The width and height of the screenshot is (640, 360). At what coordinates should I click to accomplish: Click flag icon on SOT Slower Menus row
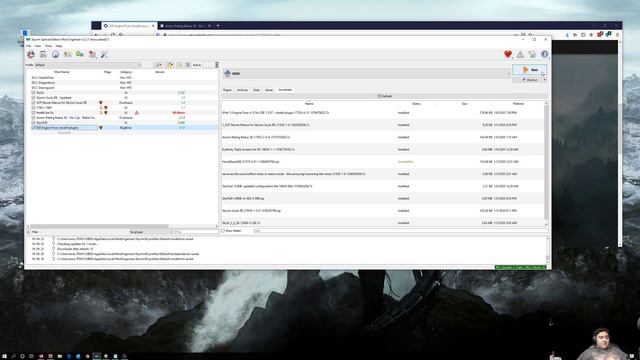tap(101, 103)
